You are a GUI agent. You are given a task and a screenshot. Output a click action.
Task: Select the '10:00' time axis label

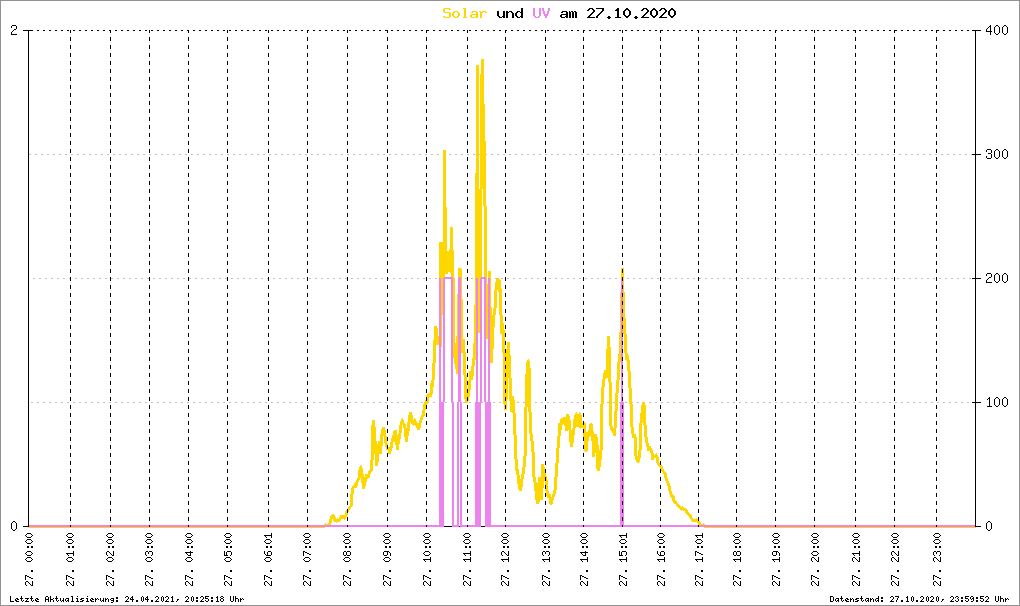[x=427, y=559]
